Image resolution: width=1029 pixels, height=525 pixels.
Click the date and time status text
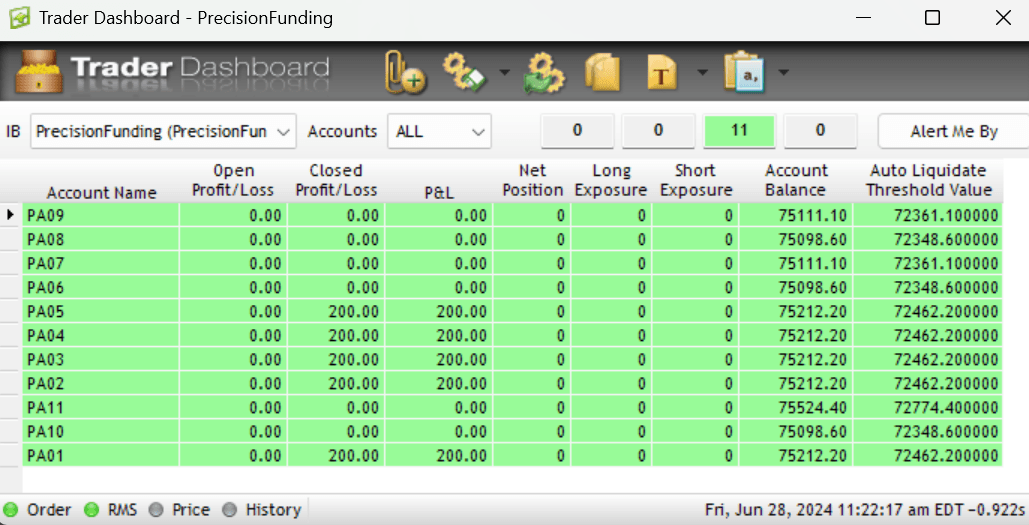coord(864,510)
